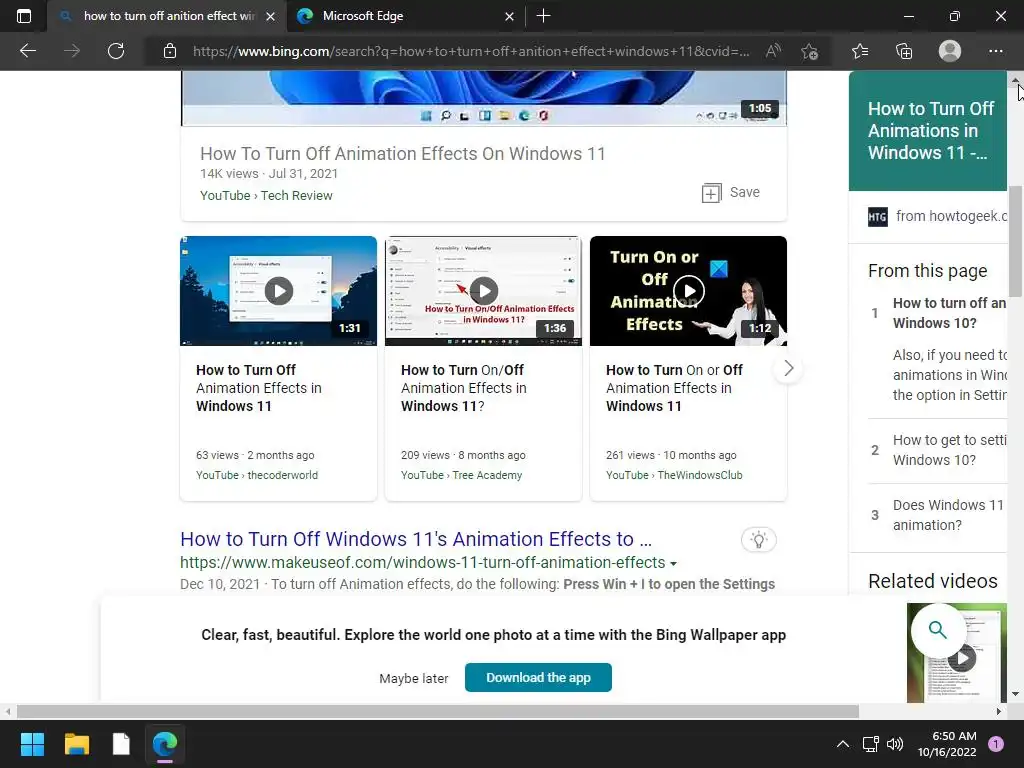
Task: Open the How to Turn Off Animations sidebar card
Action: click(x=928, y=131)
